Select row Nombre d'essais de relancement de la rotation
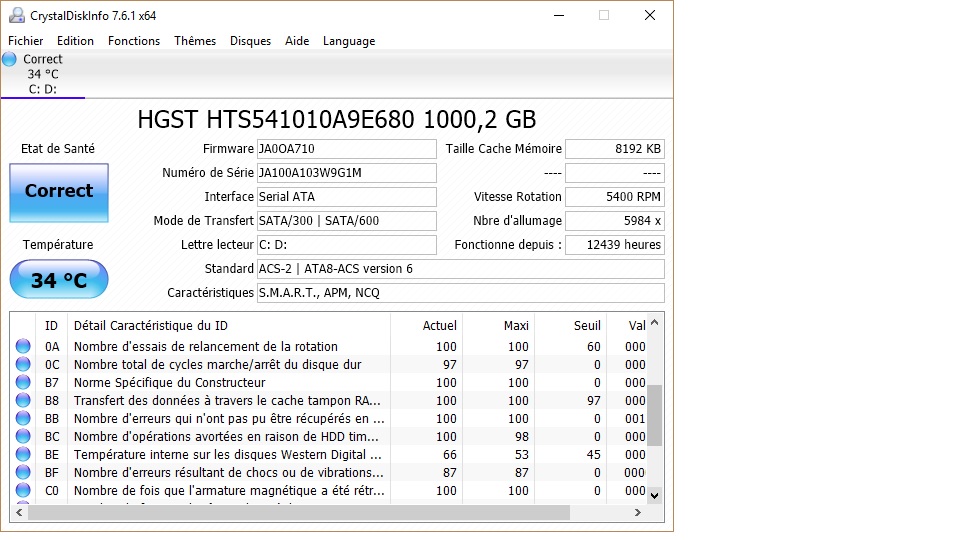Viewport: 960px width, 540px height. [329, 347]
